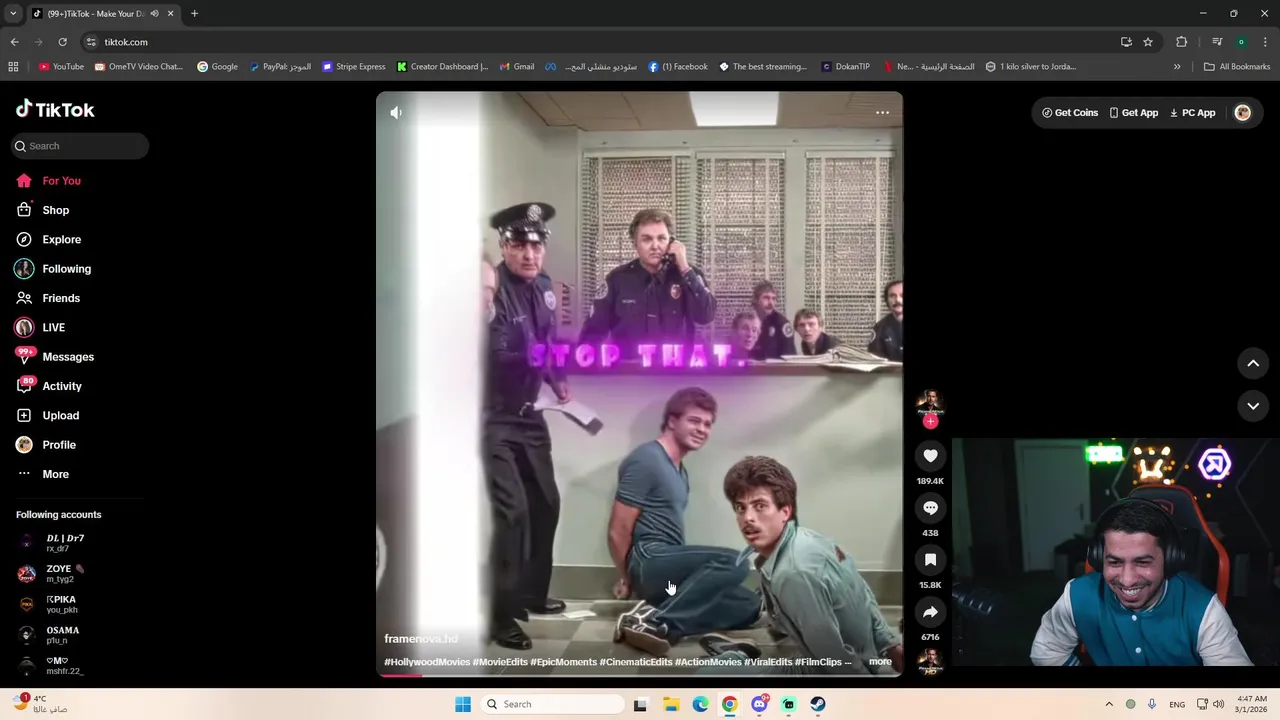Mute the tab via speaker icon
The height and width of the screenshot is (720, 1280).
(x=154, y=13)
